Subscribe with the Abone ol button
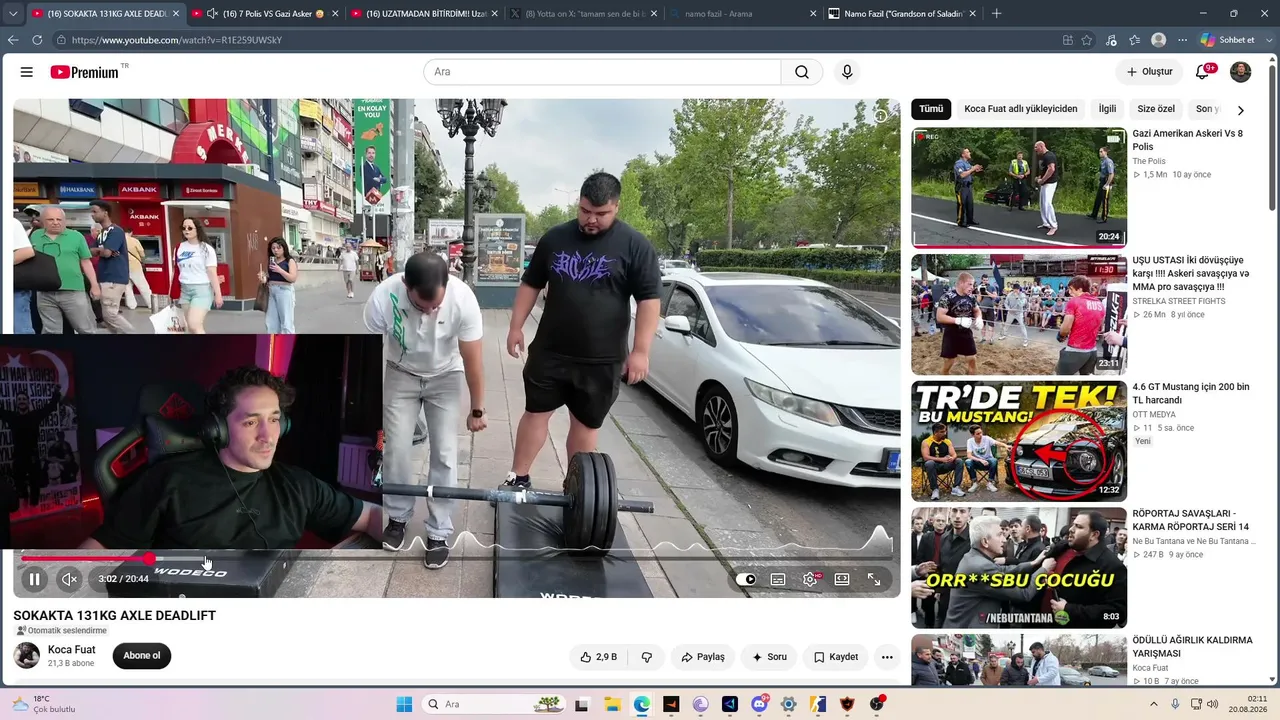This screenshot has width=1280, height=720. (142, 656)
